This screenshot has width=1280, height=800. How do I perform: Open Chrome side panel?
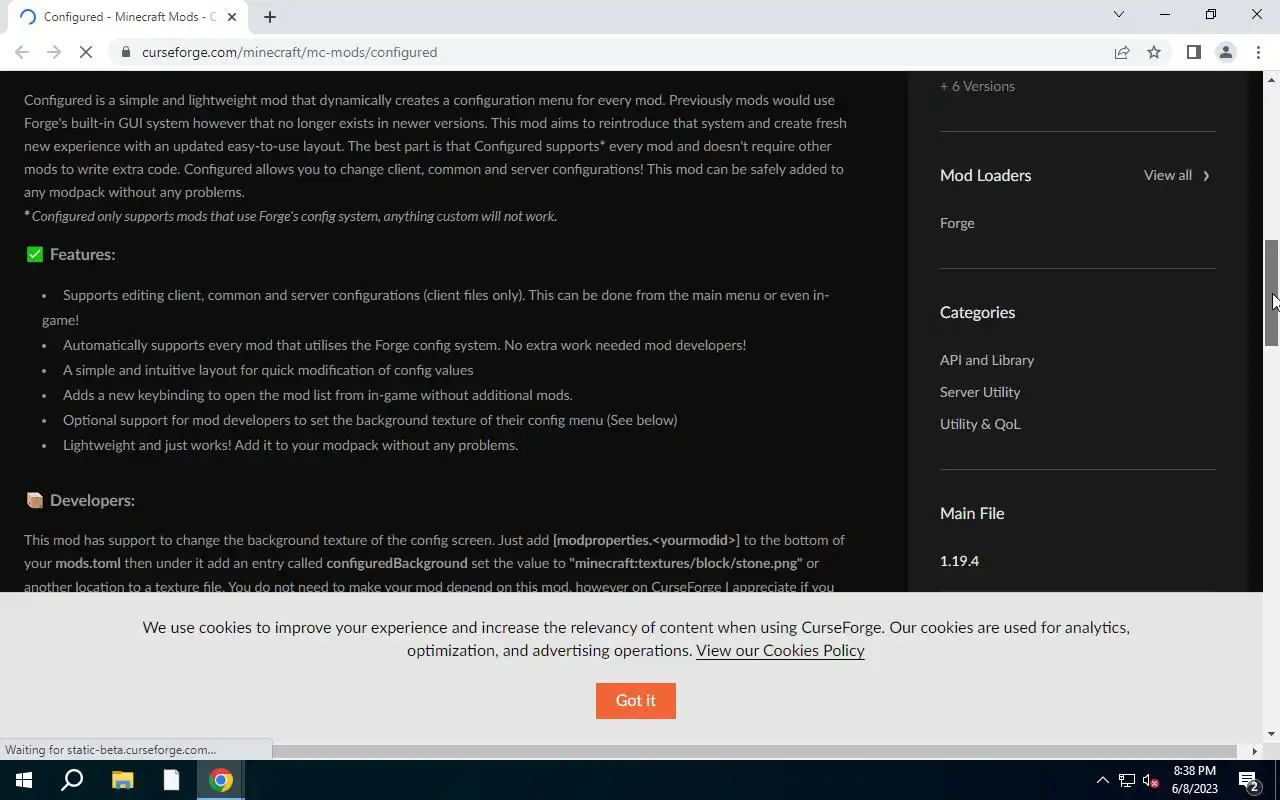click(1193, 52)
